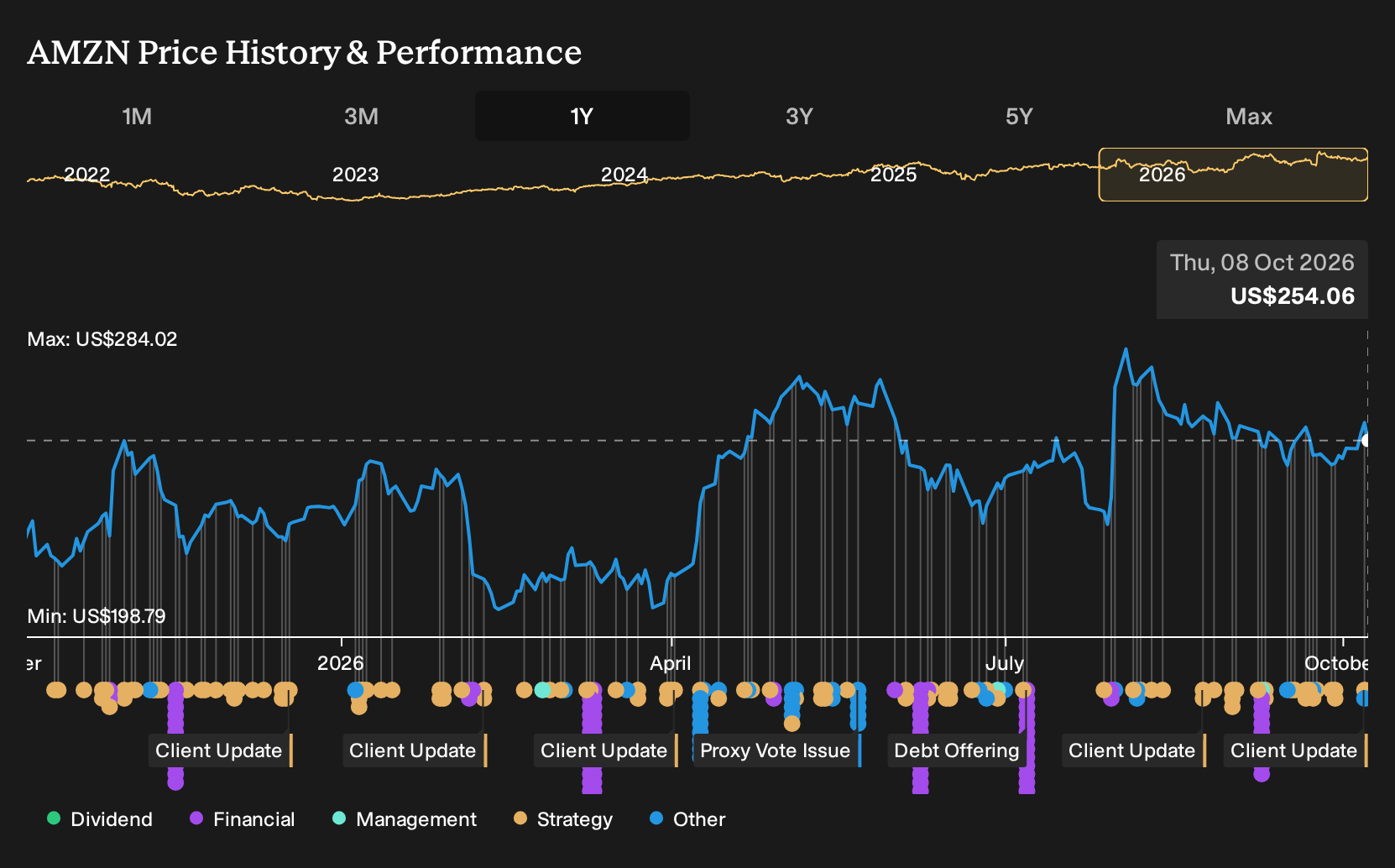Show the Max time range
1395x868 pixels.
(1249, 116)
